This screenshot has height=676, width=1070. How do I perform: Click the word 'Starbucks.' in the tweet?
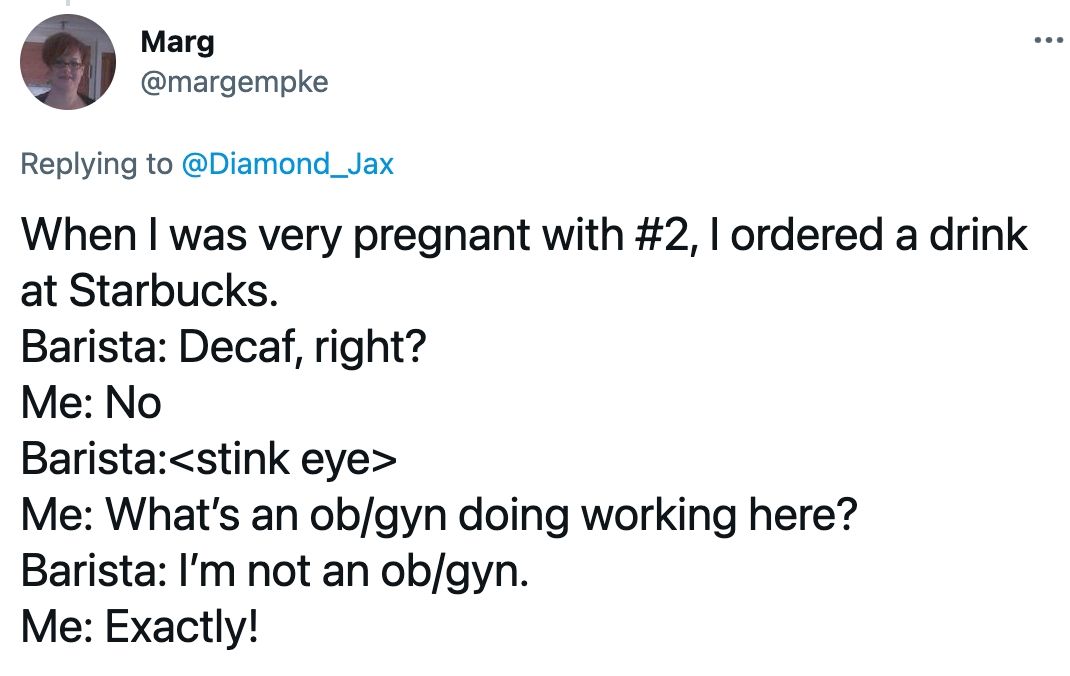(173, 291)
